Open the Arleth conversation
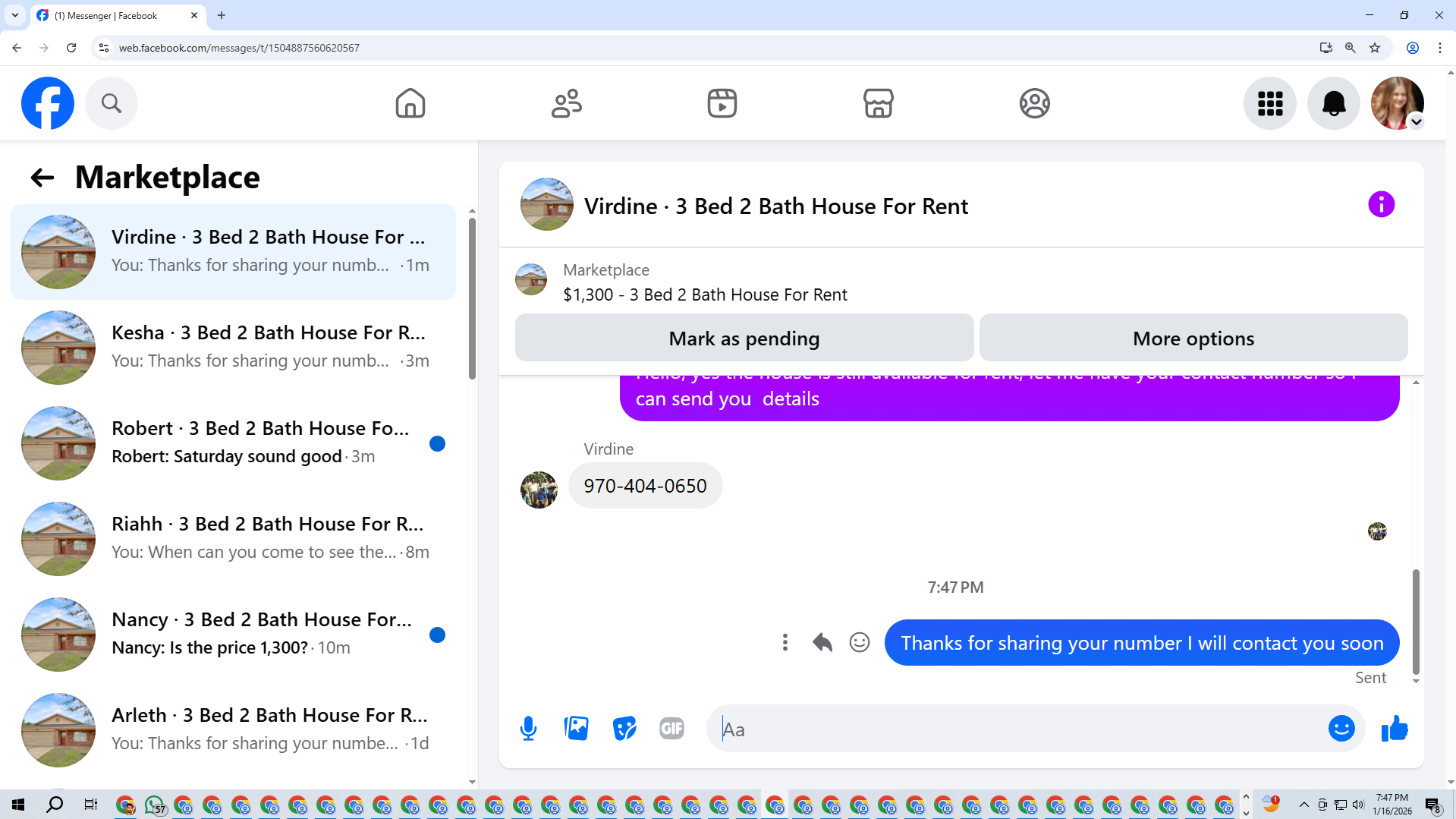The width and height of the screenshot is (1456, 819). tap(234, 730)
